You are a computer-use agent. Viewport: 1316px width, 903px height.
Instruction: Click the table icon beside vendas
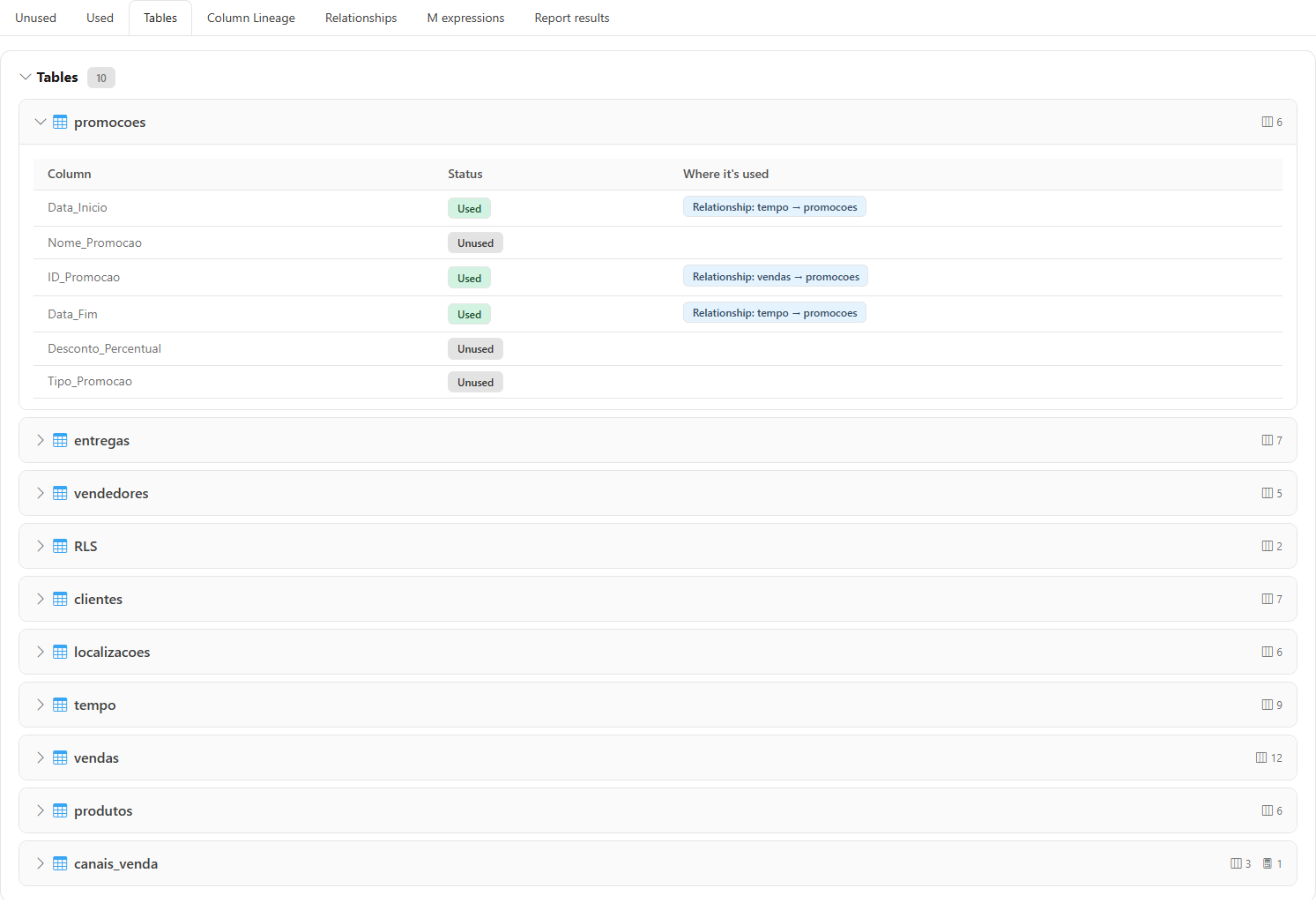(60, 757)
